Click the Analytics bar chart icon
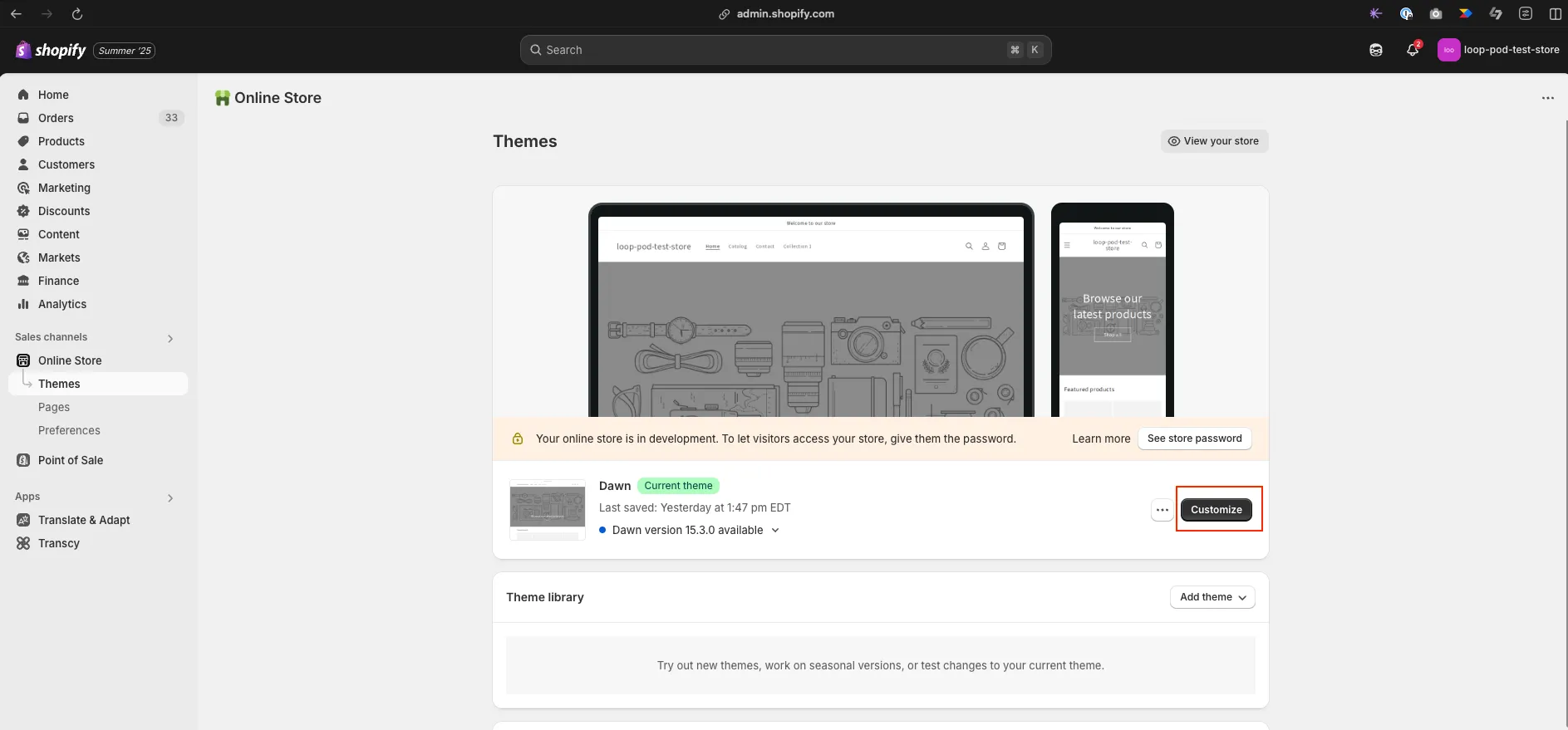 click(23, 304)
